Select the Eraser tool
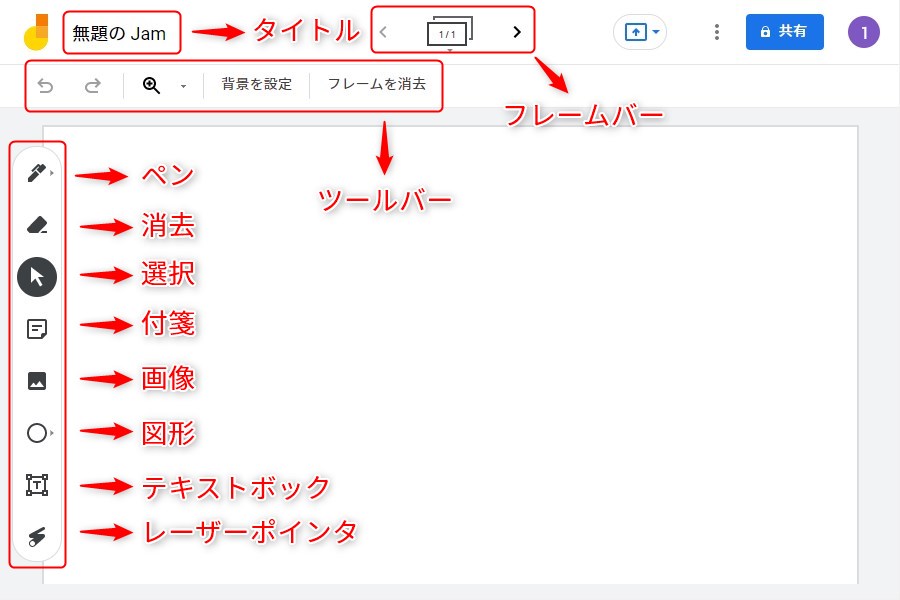 point(37,224)
